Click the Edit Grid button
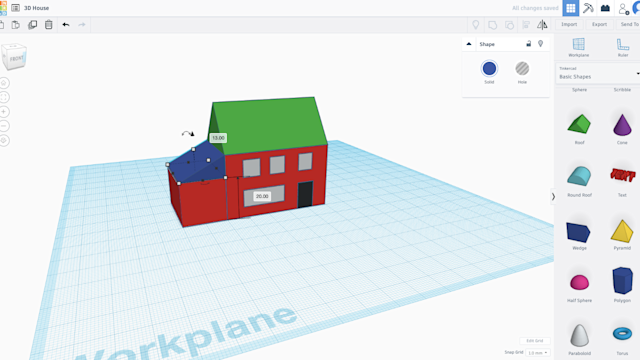 (534, 341)
